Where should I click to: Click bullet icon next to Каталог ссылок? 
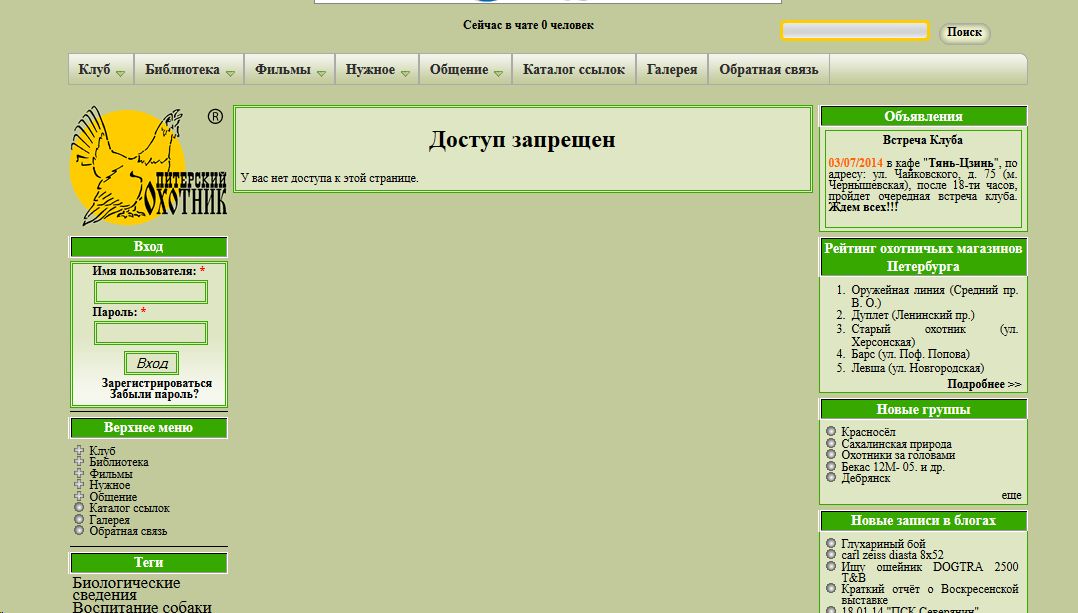coord(79,508)
